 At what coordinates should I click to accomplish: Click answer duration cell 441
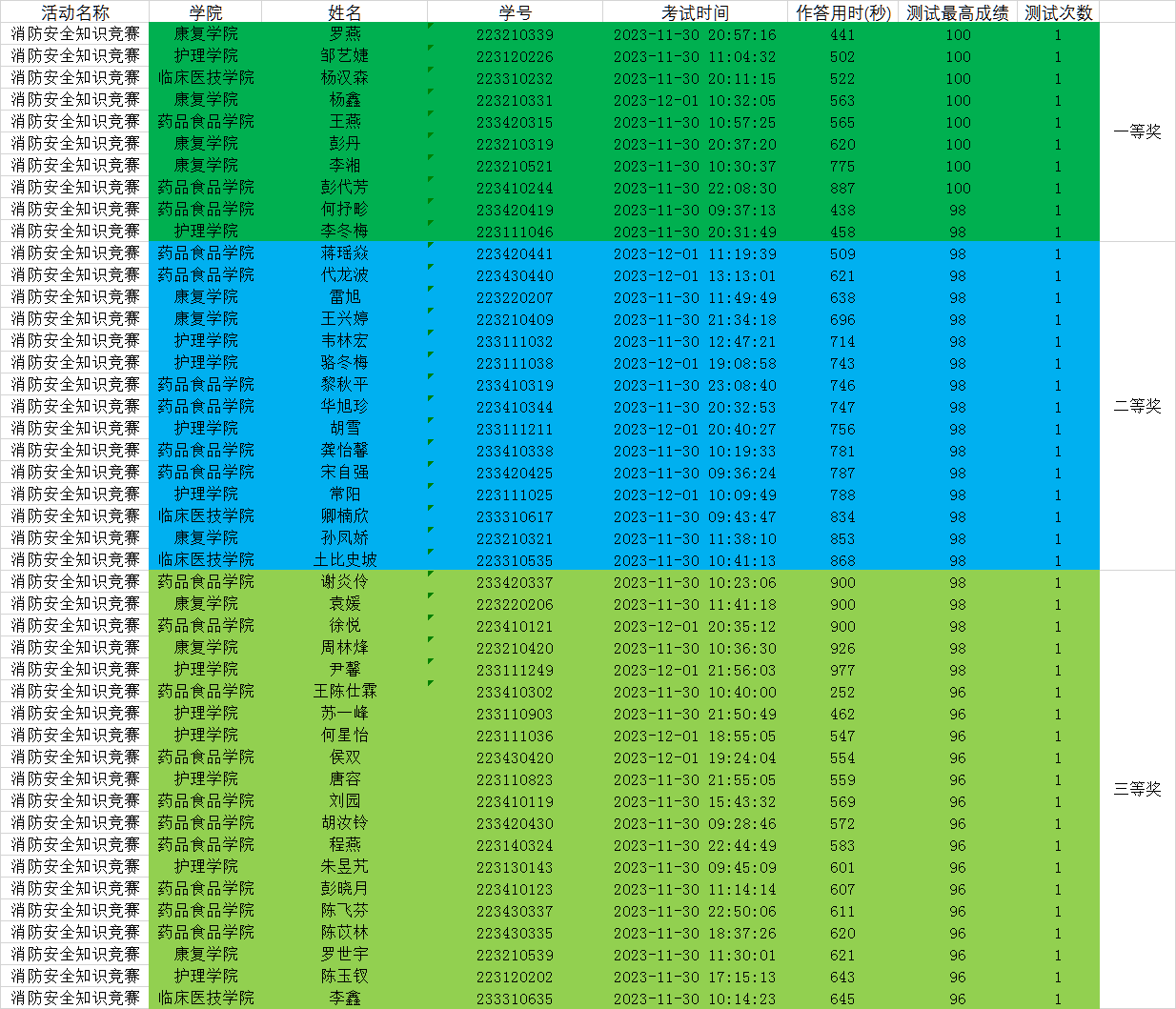[x=842, y=34]
